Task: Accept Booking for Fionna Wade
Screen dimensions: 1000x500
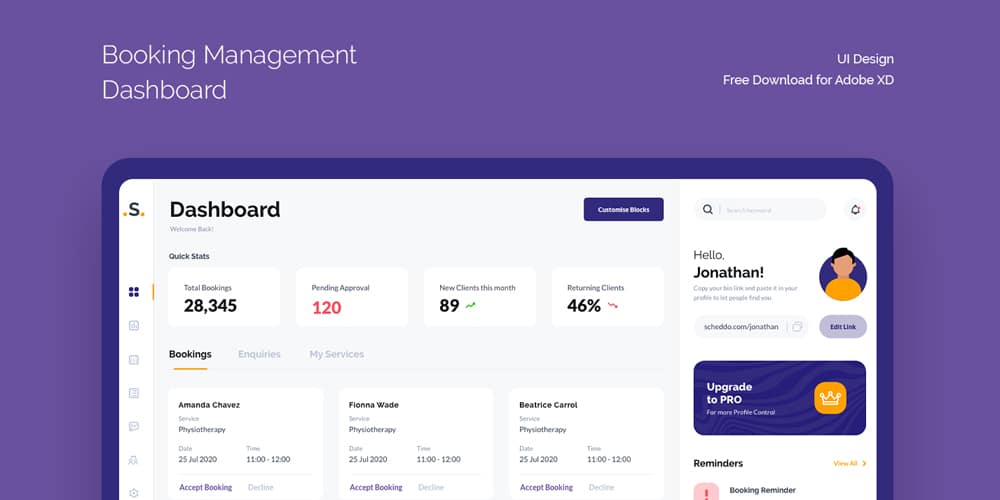Action: pyautogui.click(x=376, y=487)
